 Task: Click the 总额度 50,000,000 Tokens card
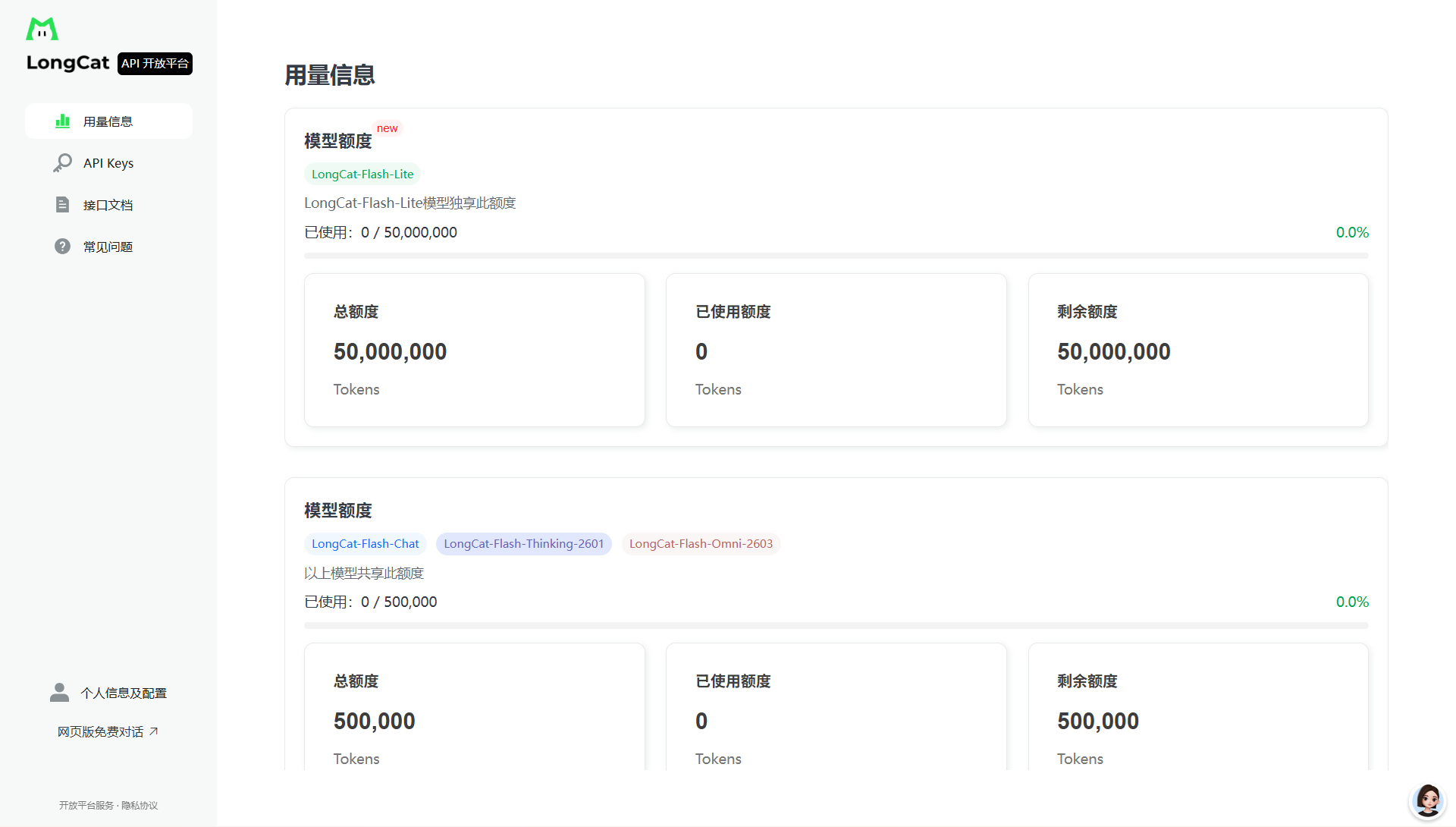click(475, 351)
